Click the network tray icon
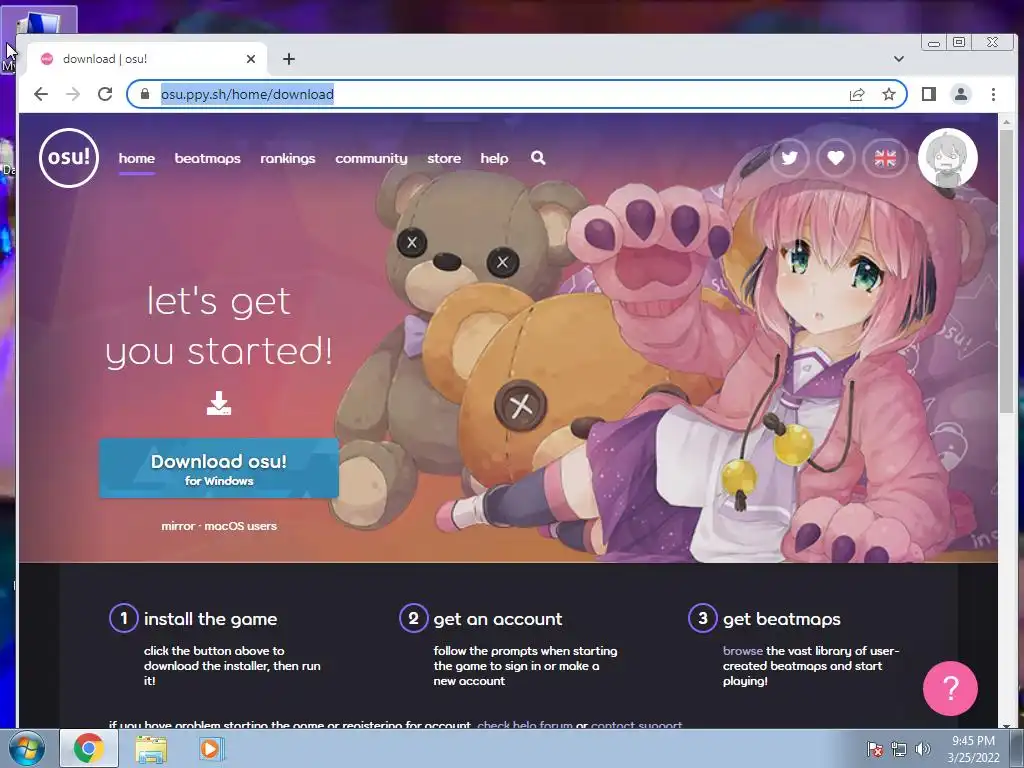1024x768 pixels. tap(899, 749)
